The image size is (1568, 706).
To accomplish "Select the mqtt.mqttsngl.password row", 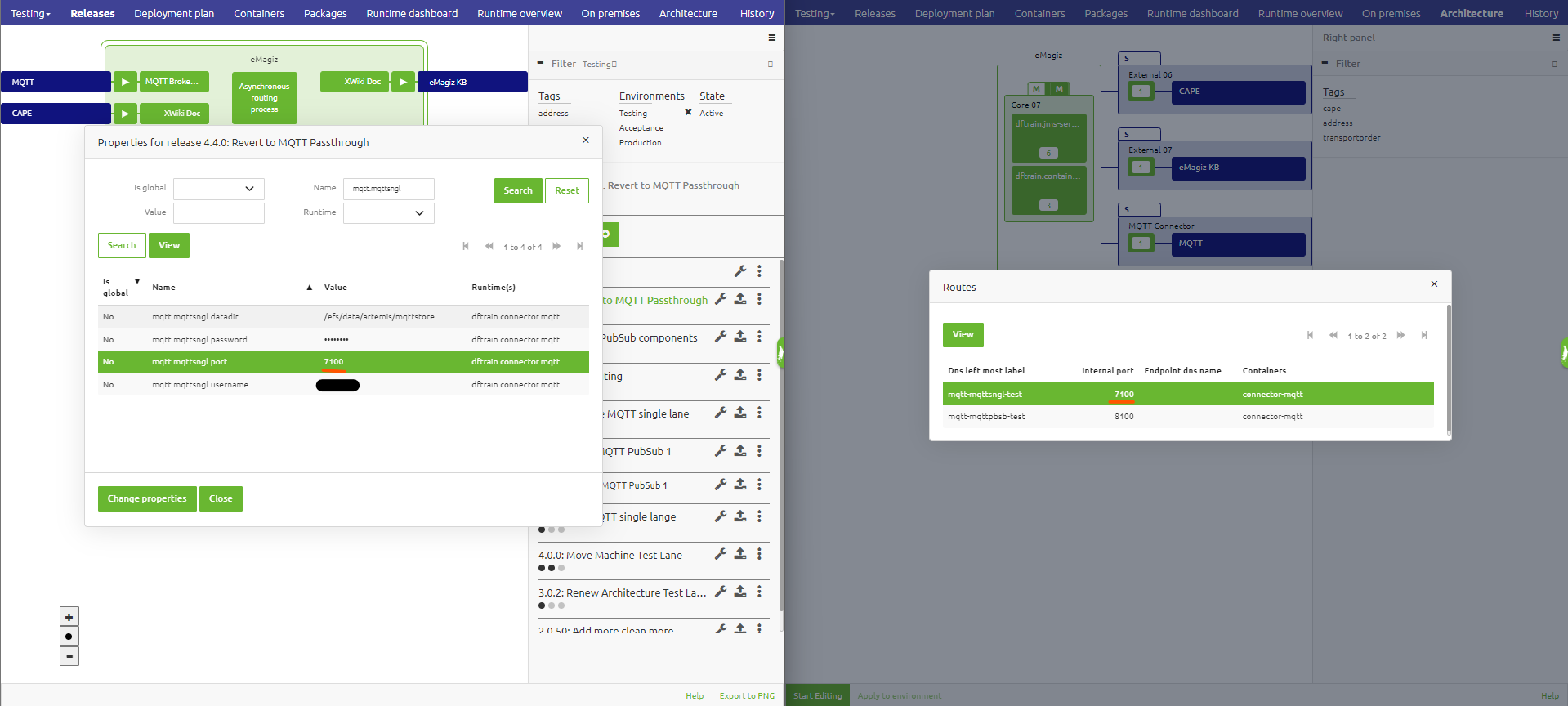I will point(343,339).
